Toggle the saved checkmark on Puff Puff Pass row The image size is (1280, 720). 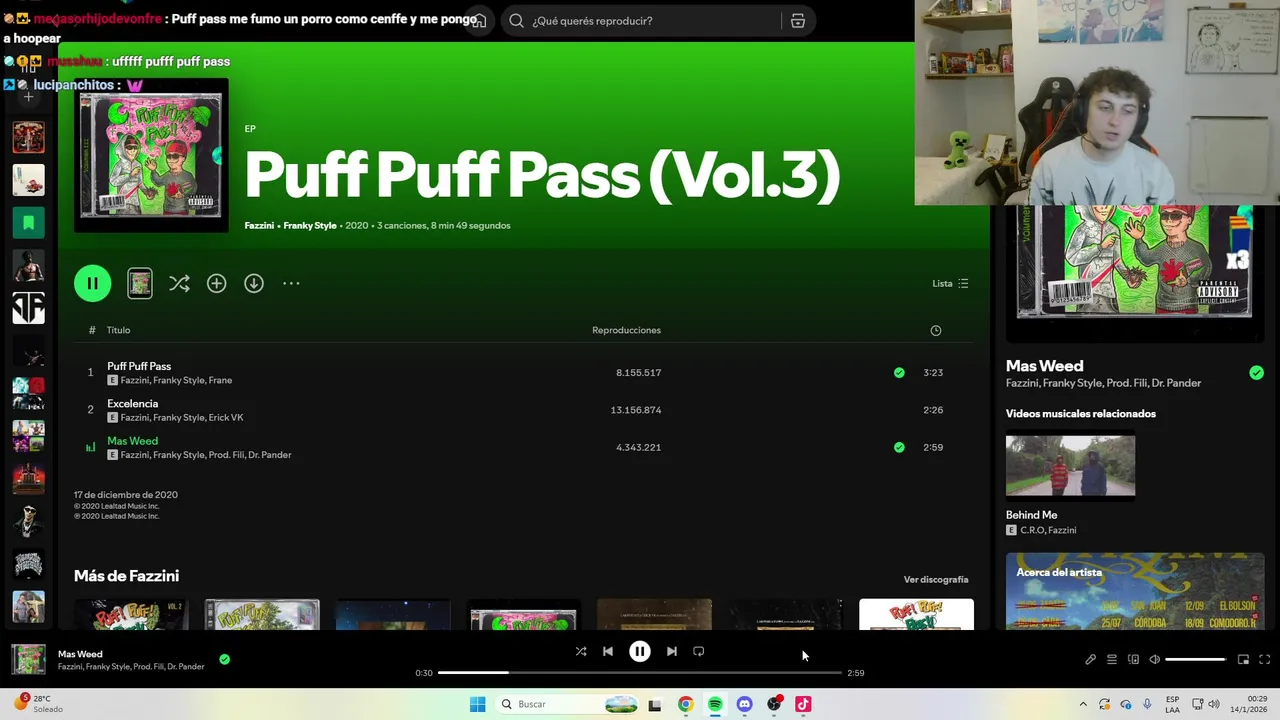coord(899,373)
